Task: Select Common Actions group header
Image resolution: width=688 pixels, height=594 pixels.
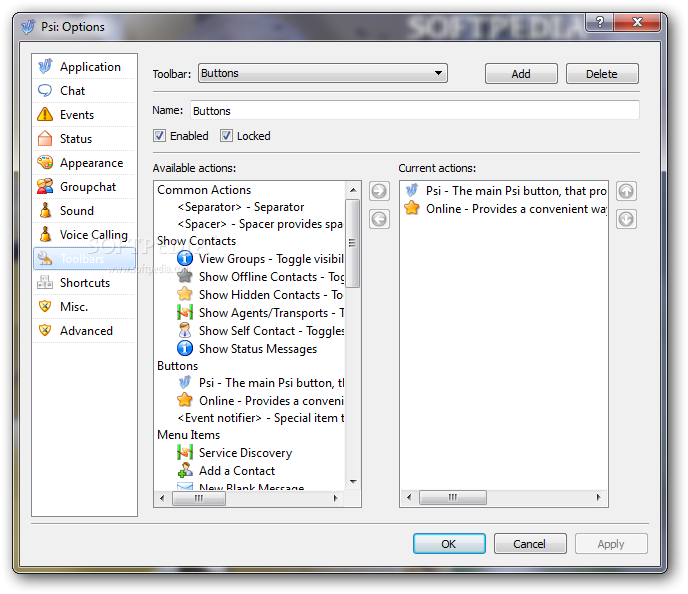Action: [x=204, y=190]
